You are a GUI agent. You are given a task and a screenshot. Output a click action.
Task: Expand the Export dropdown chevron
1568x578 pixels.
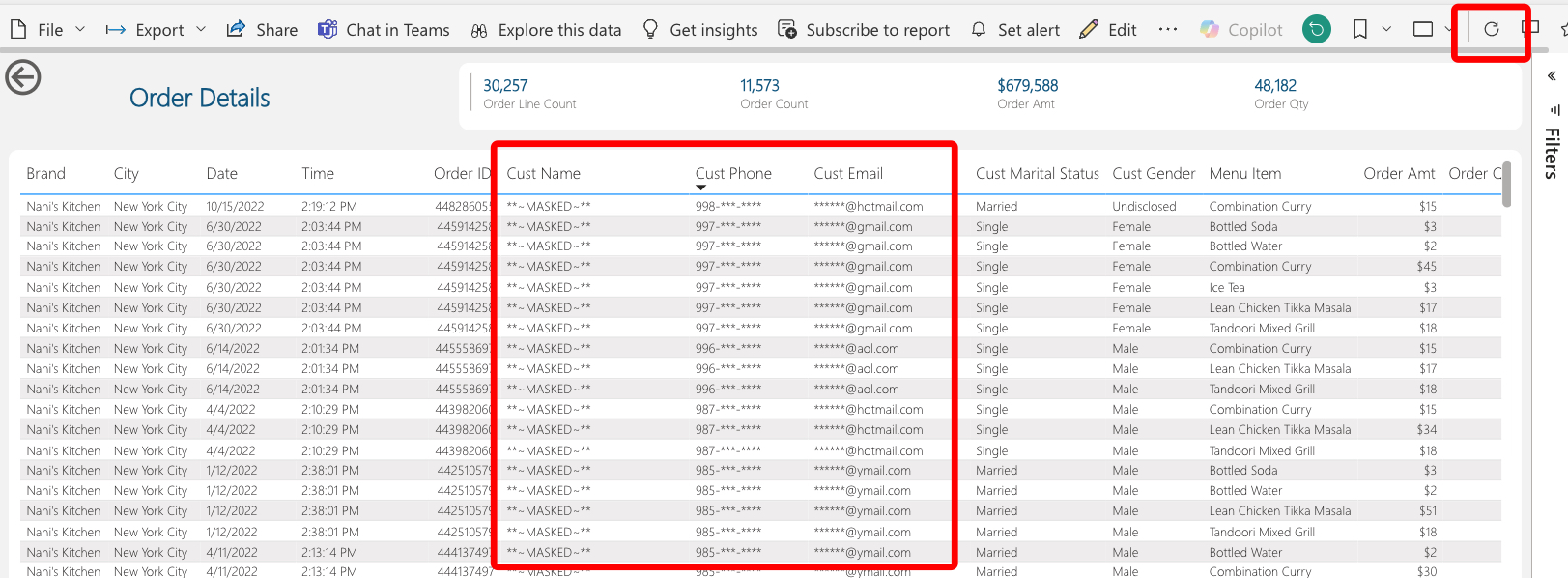click(x=201, y=30)
